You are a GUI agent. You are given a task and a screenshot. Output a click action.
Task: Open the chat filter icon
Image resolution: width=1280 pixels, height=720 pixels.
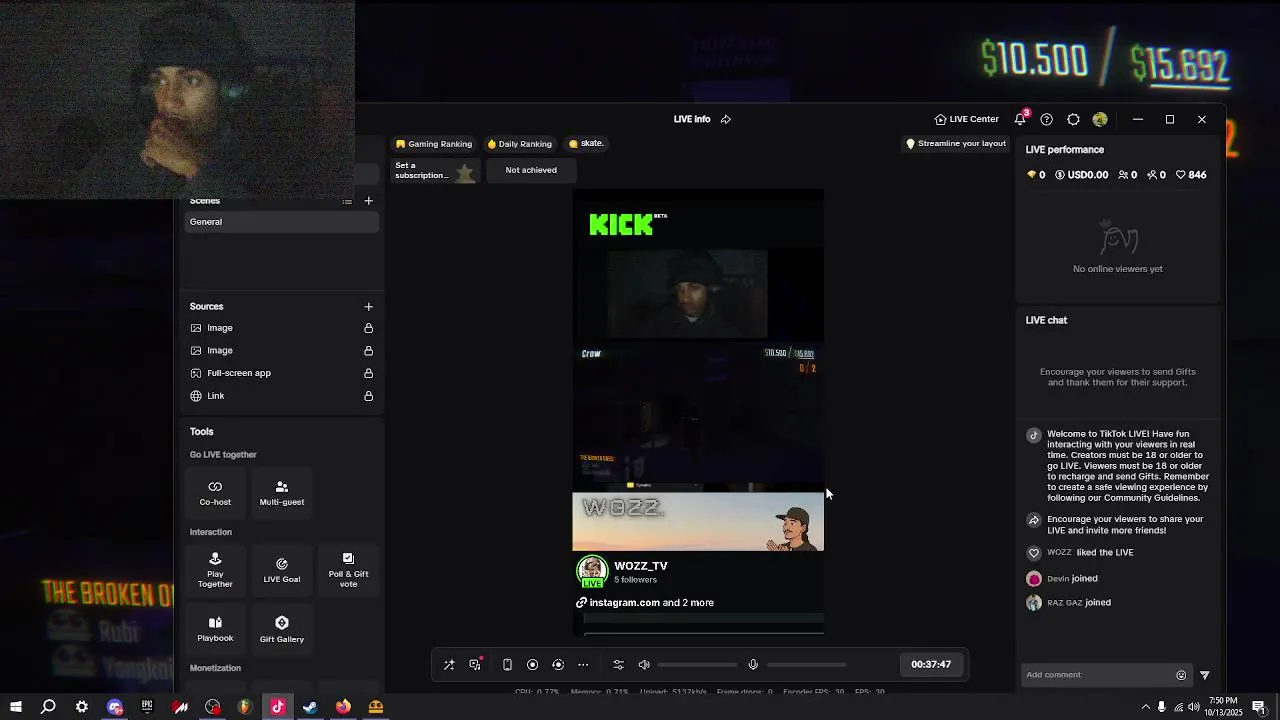click(1204, 675)
